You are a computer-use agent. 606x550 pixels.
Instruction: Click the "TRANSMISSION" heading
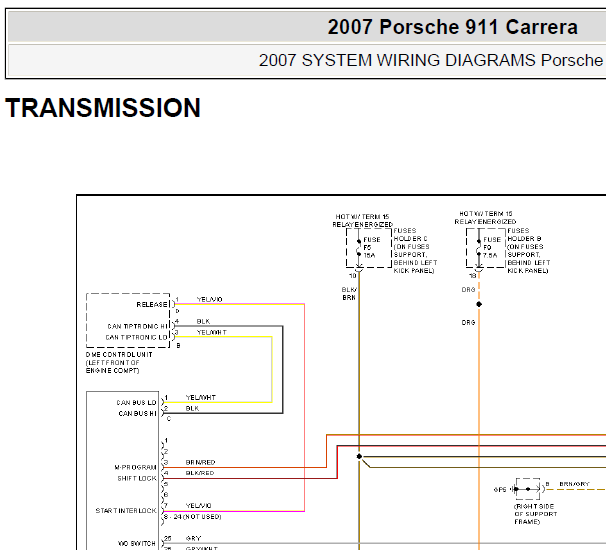click(103, 108)
